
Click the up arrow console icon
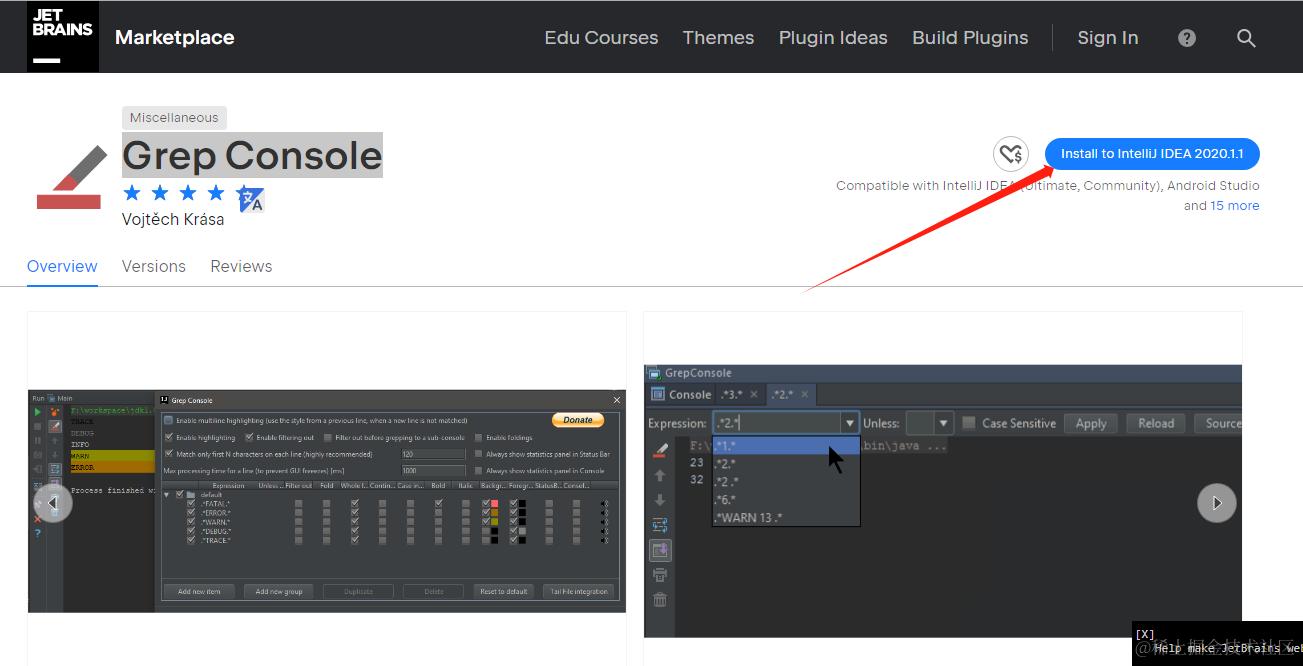(x=660, y=475)
